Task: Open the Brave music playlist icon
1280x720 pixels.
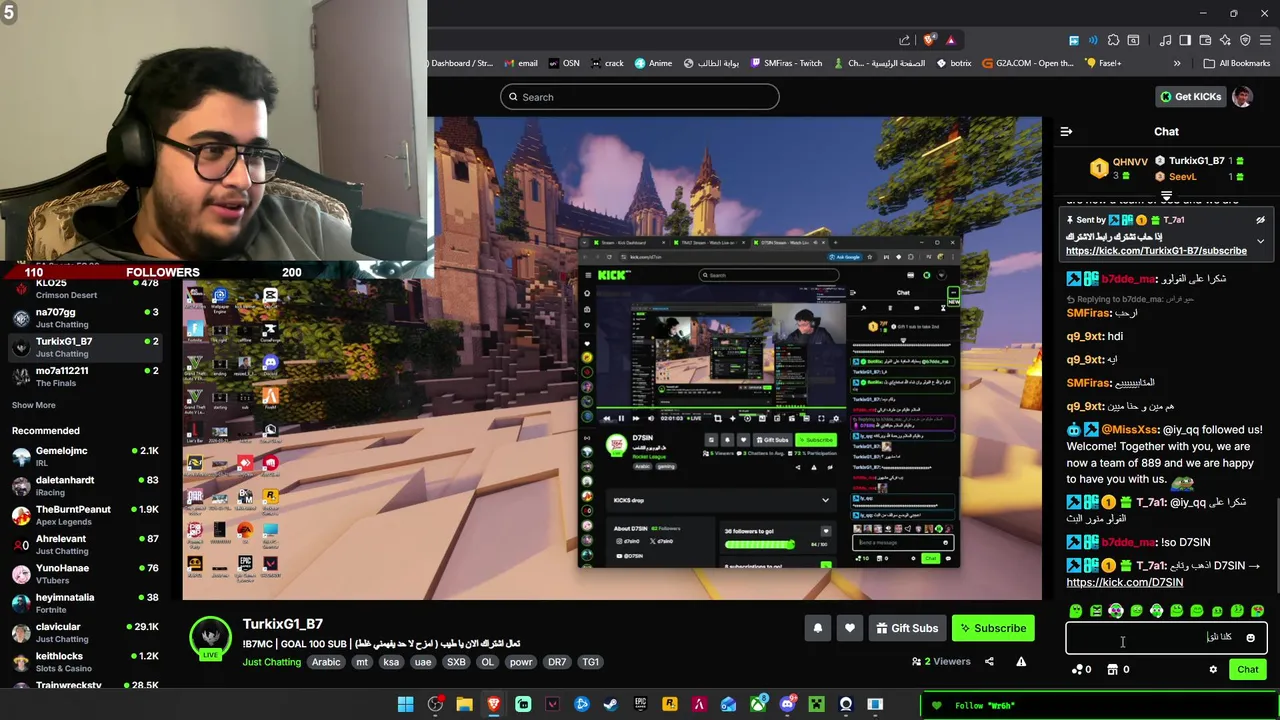Action: [1165, 40]
